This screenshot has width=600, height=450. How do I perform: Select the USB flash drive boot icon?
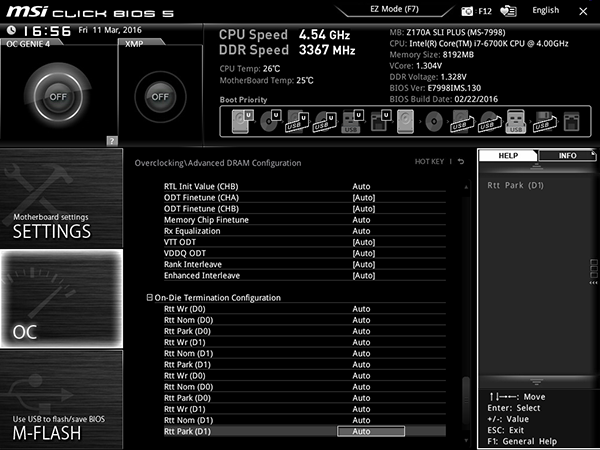[516, 121]
